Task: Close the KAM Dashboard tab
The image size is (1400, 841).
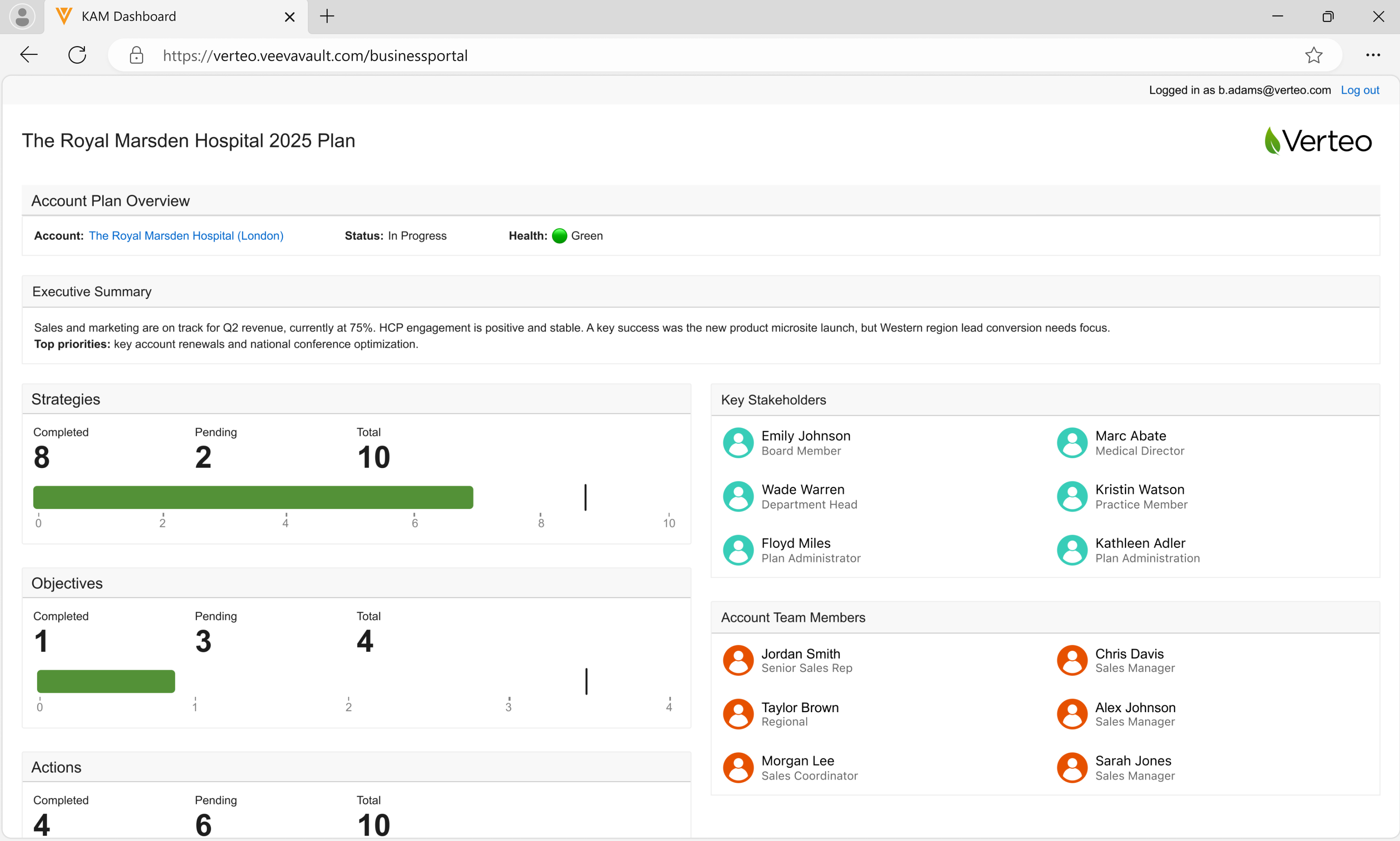Action: 289,17
